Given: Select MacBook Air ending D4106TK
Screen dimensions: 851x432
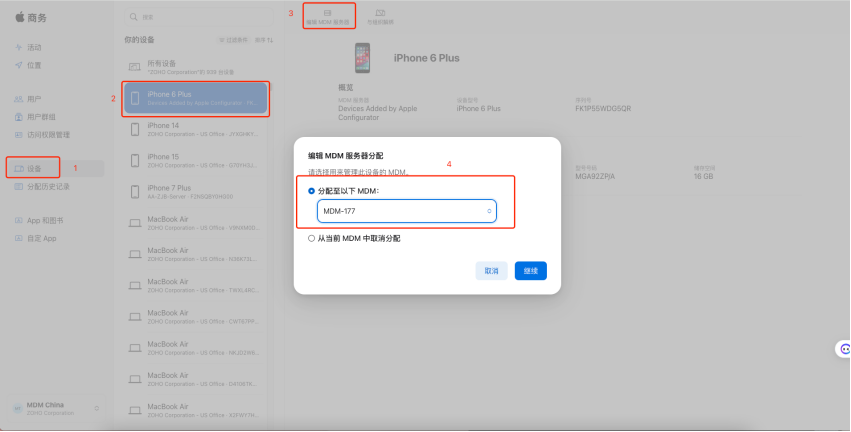Looking at the screenshot, I should (x=196, y=379).
